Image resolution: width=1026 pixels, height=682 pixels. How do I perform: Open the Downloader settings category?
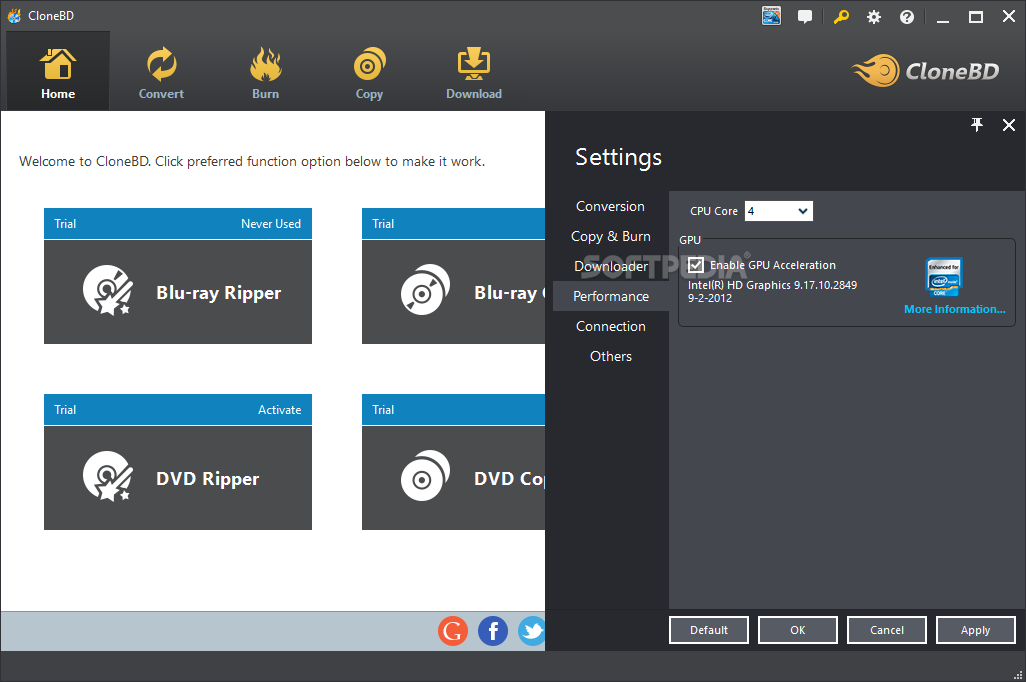[610, 266]
